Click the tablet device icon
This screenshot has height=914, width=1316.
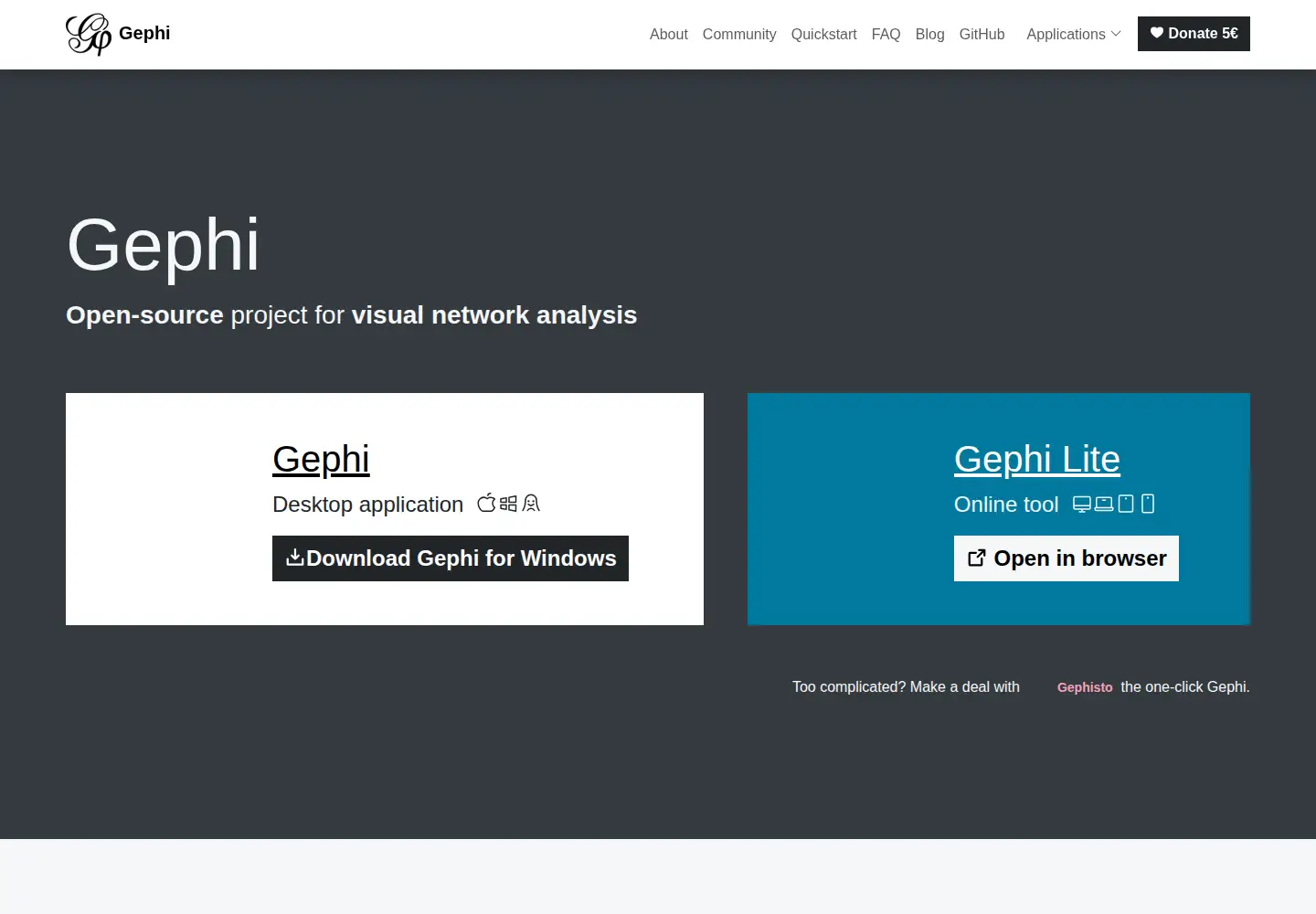1126,504
